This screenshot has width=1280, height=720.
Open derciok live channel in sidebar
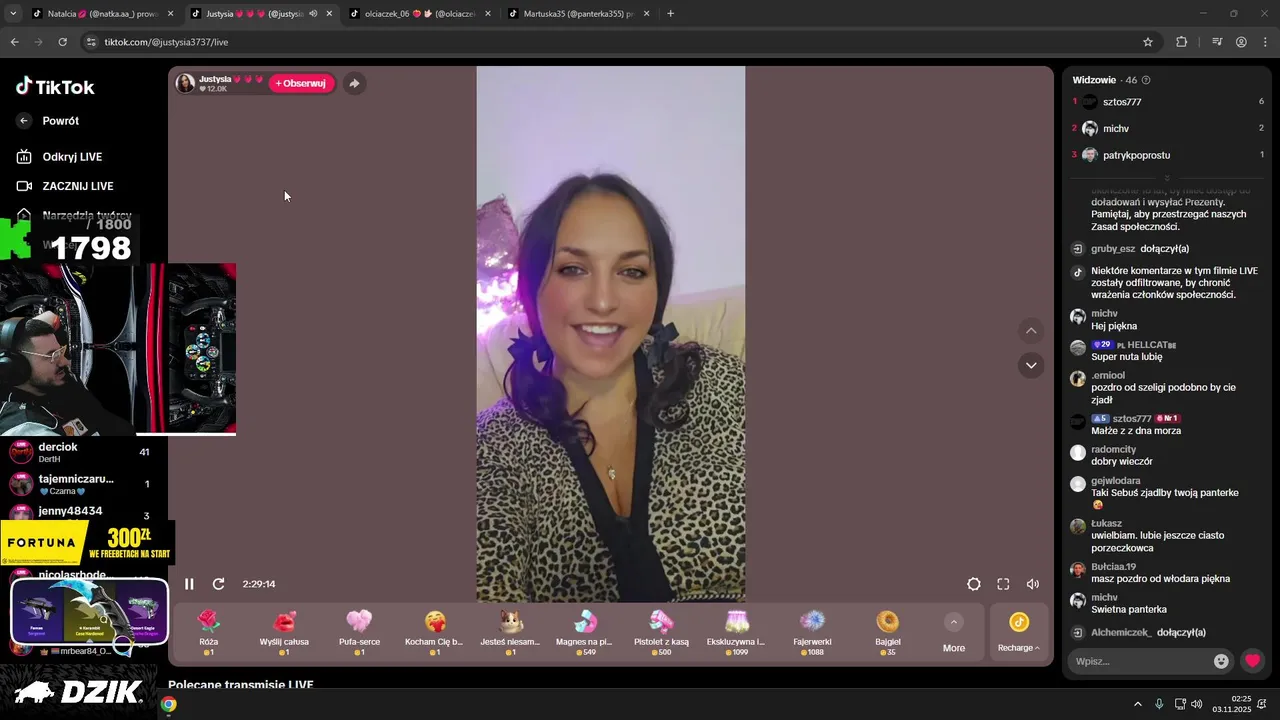(80, 452)
